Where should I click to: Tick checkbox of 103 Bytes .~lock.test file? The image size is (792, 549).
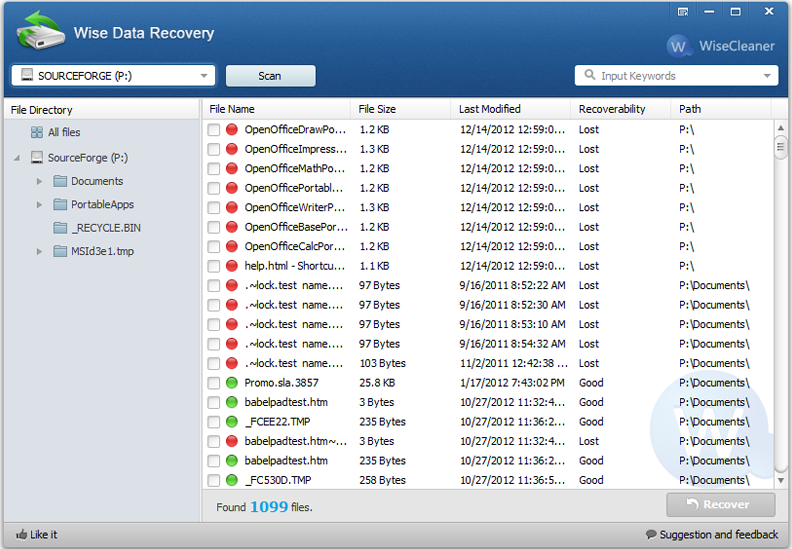tap(214, 363)
